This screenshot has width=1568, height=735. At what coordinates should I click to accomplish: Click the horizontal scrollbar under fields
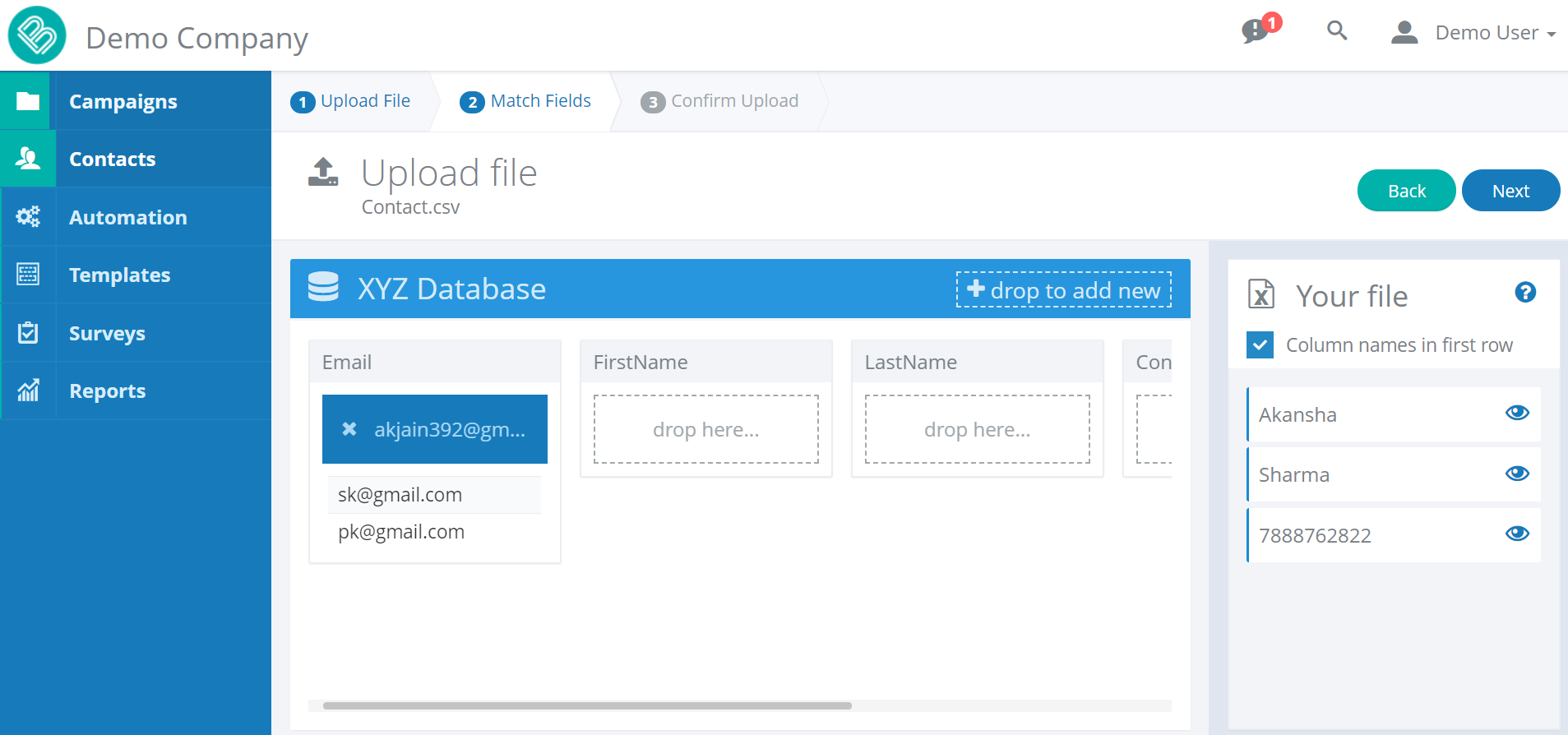587,705
